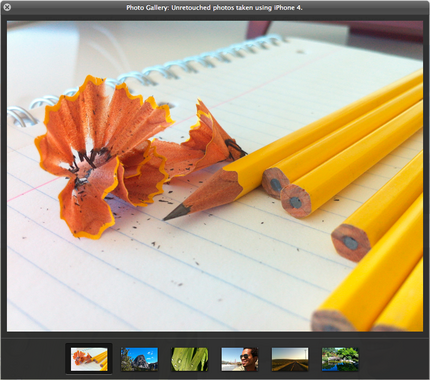Close the Photo Gallery overlay
430x380 pixels.
click(7, 7)
